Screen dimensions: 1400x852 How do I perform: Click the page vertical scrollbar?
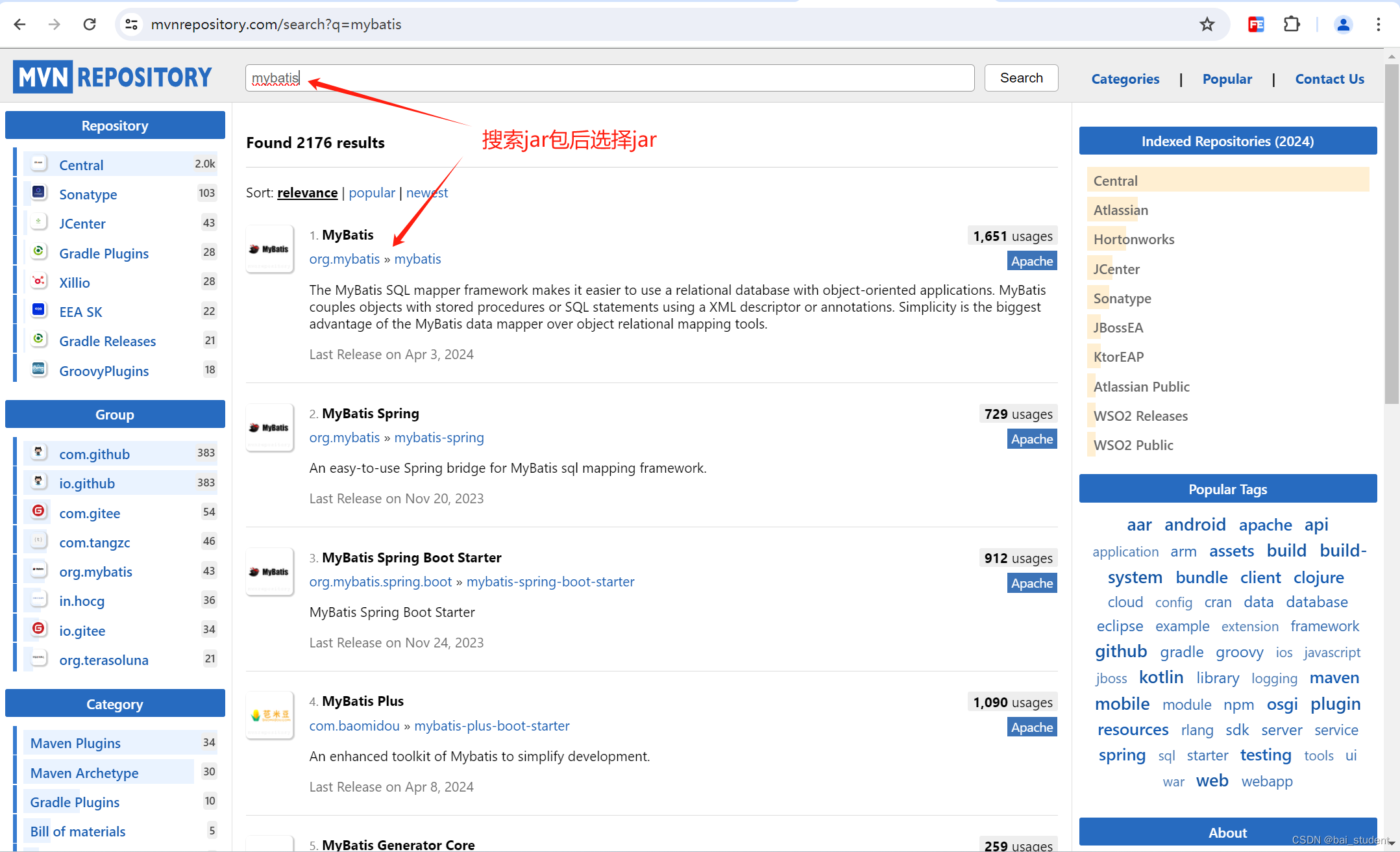coord(1391,234)
